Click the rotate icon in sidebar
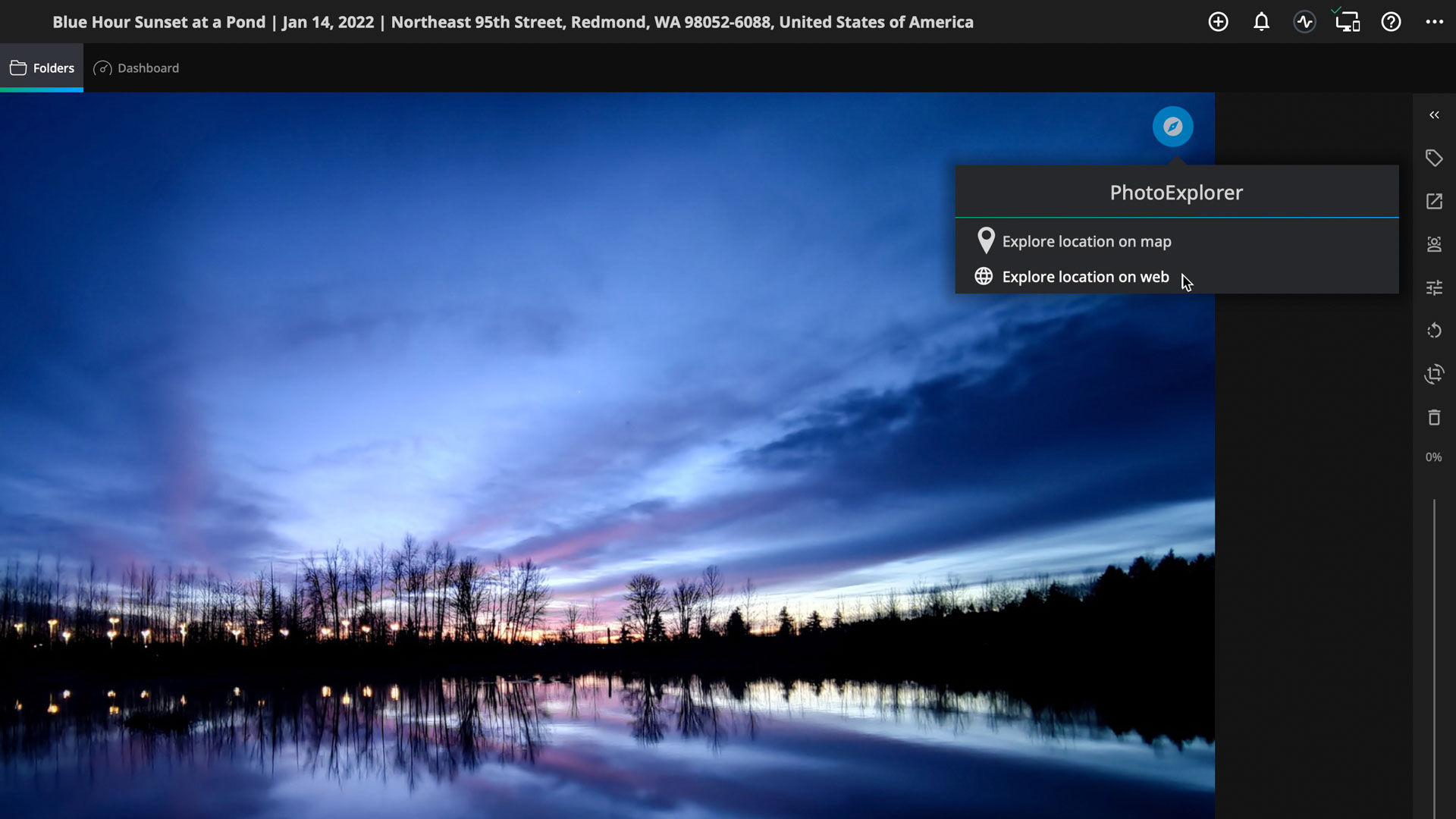This screenshot has width=1456, height=819. [1434, 331]
